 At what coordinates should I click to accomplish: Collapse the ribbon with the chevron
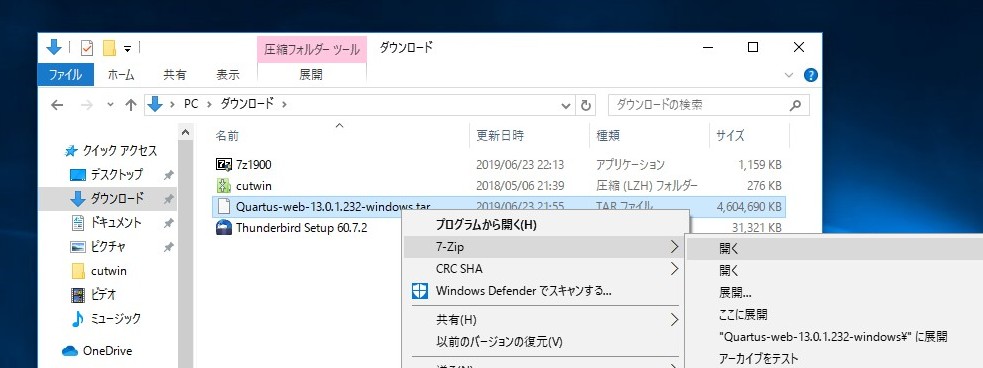tap(789, 75)
